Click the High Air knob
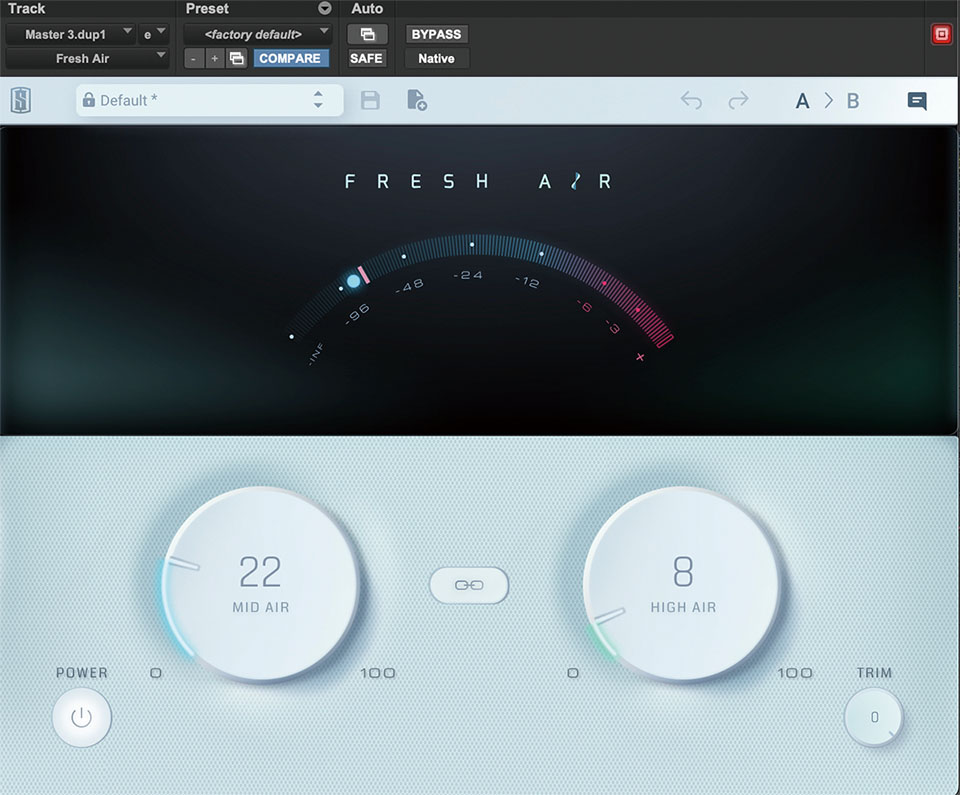960x795 pixels. (681, 584)
